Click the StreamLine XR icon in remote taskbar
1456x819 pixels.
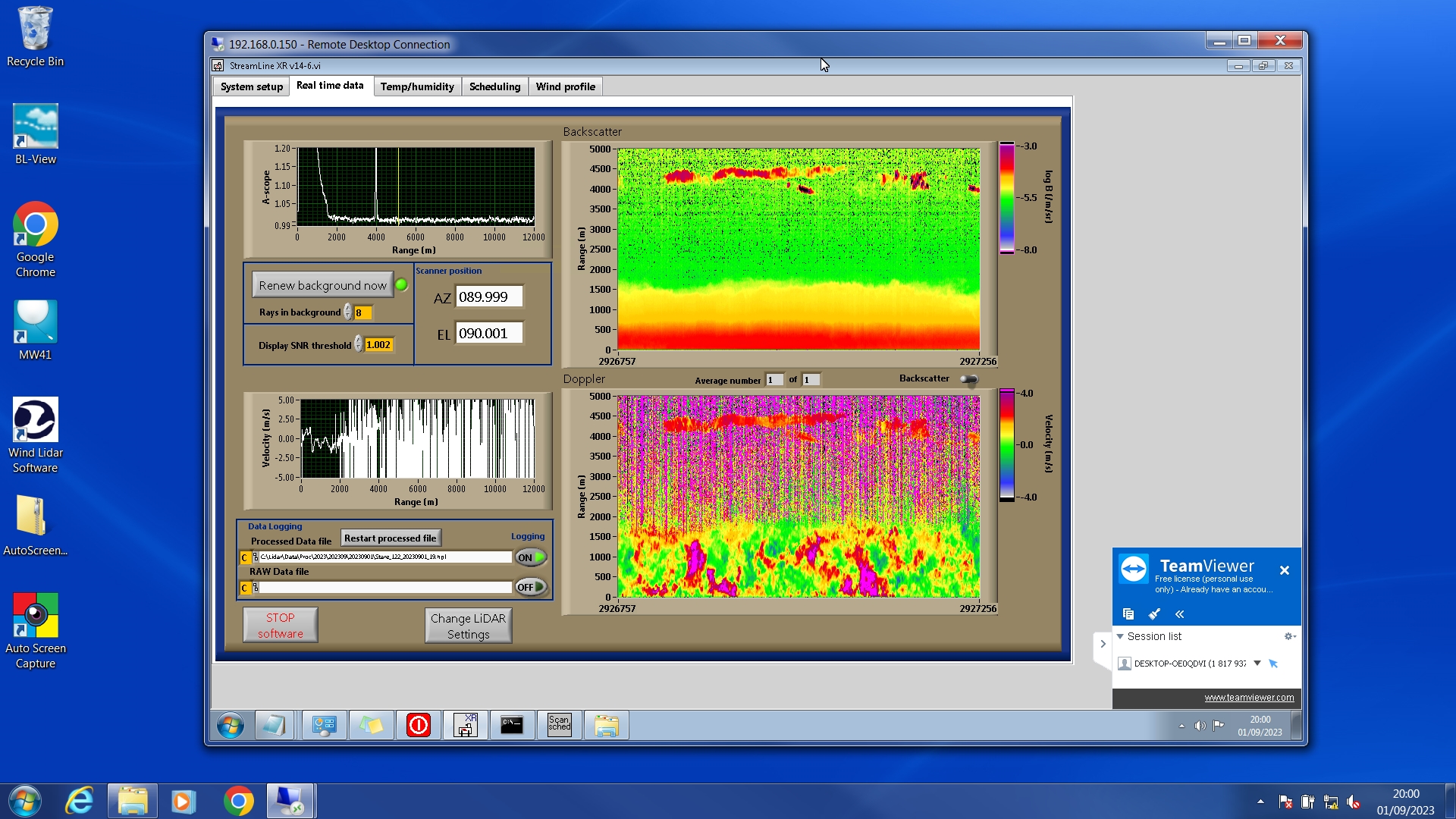click(465, 725)
